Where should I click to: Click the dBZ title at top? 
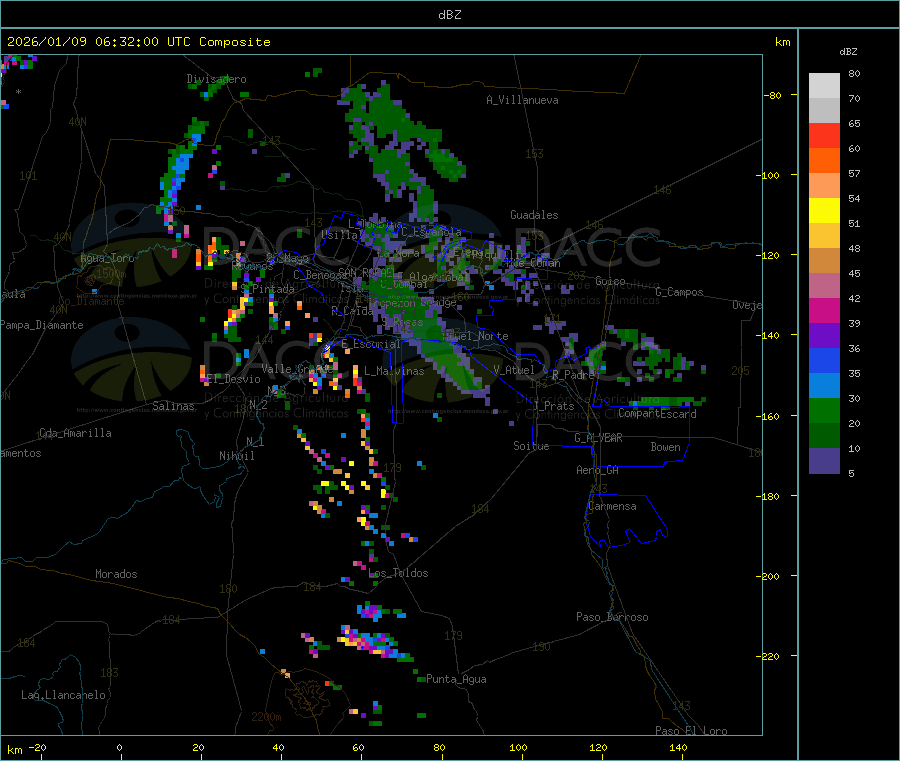(449, 15)
